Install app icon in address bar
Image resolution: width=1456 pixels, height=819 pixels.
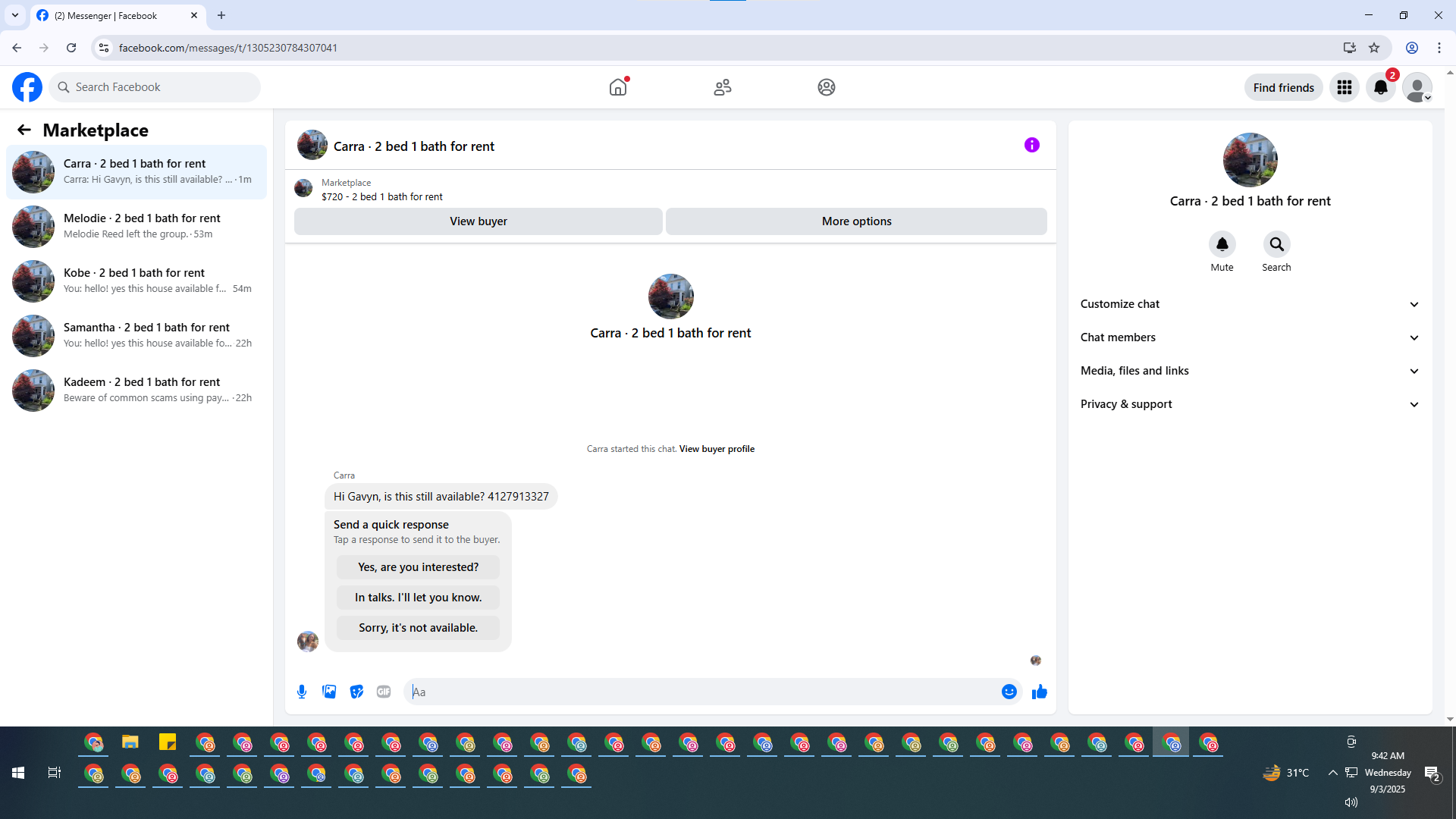tap(1349, 48)
